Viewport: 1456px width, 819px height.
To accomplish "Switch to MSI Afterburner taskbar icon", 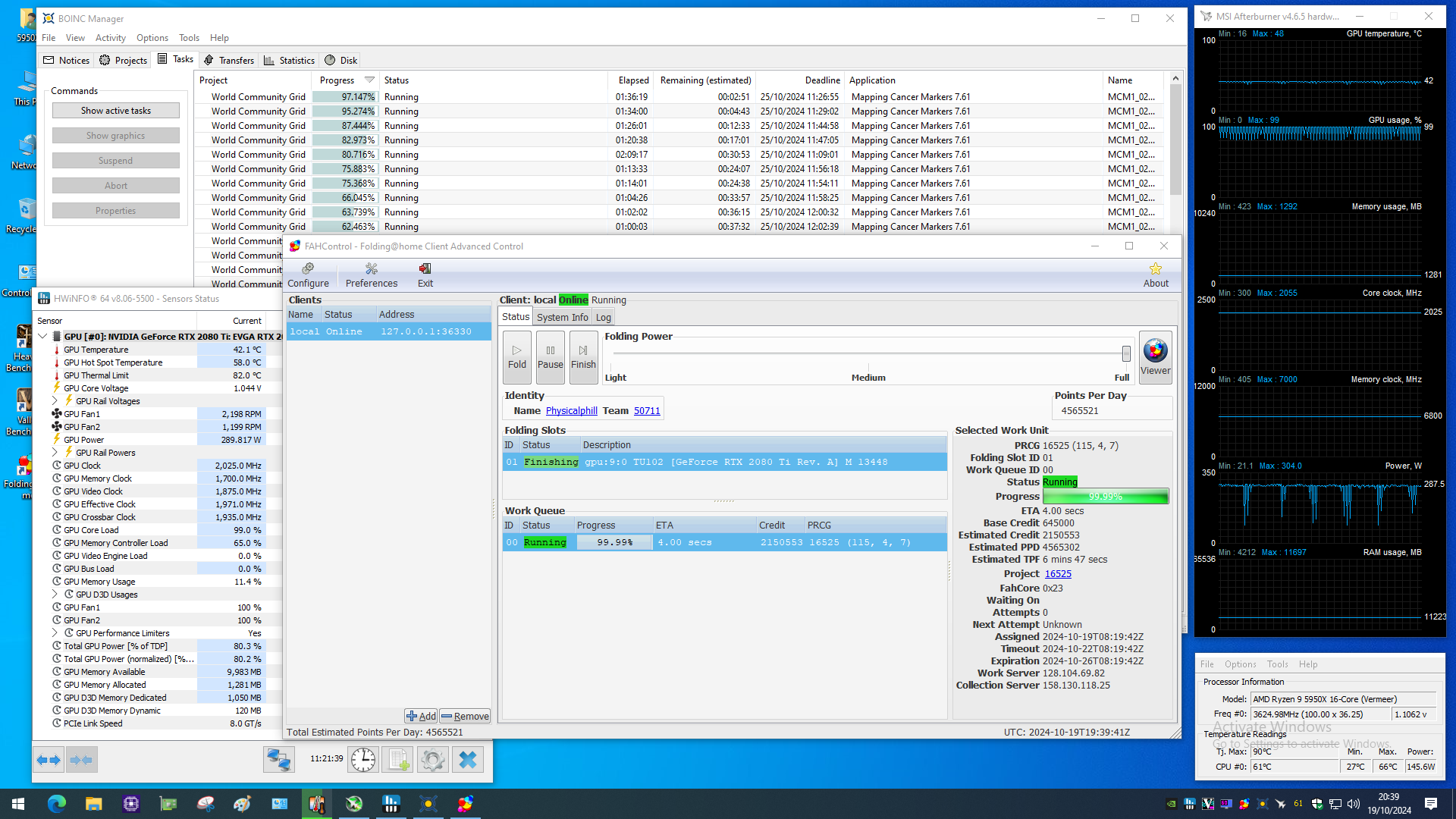I will [354, 804].
